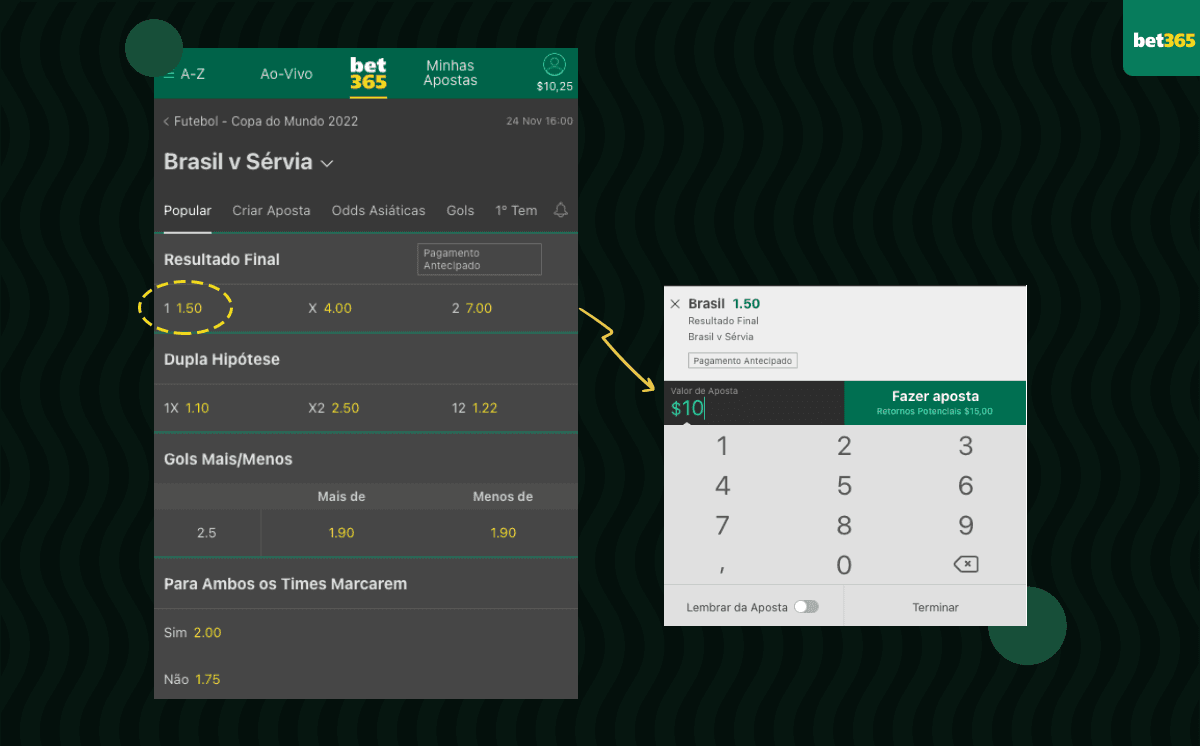This screenshot has width=1200, height=746.
Task: Click Terminar button
Action: pyautogui.click(x=935, y=607)
